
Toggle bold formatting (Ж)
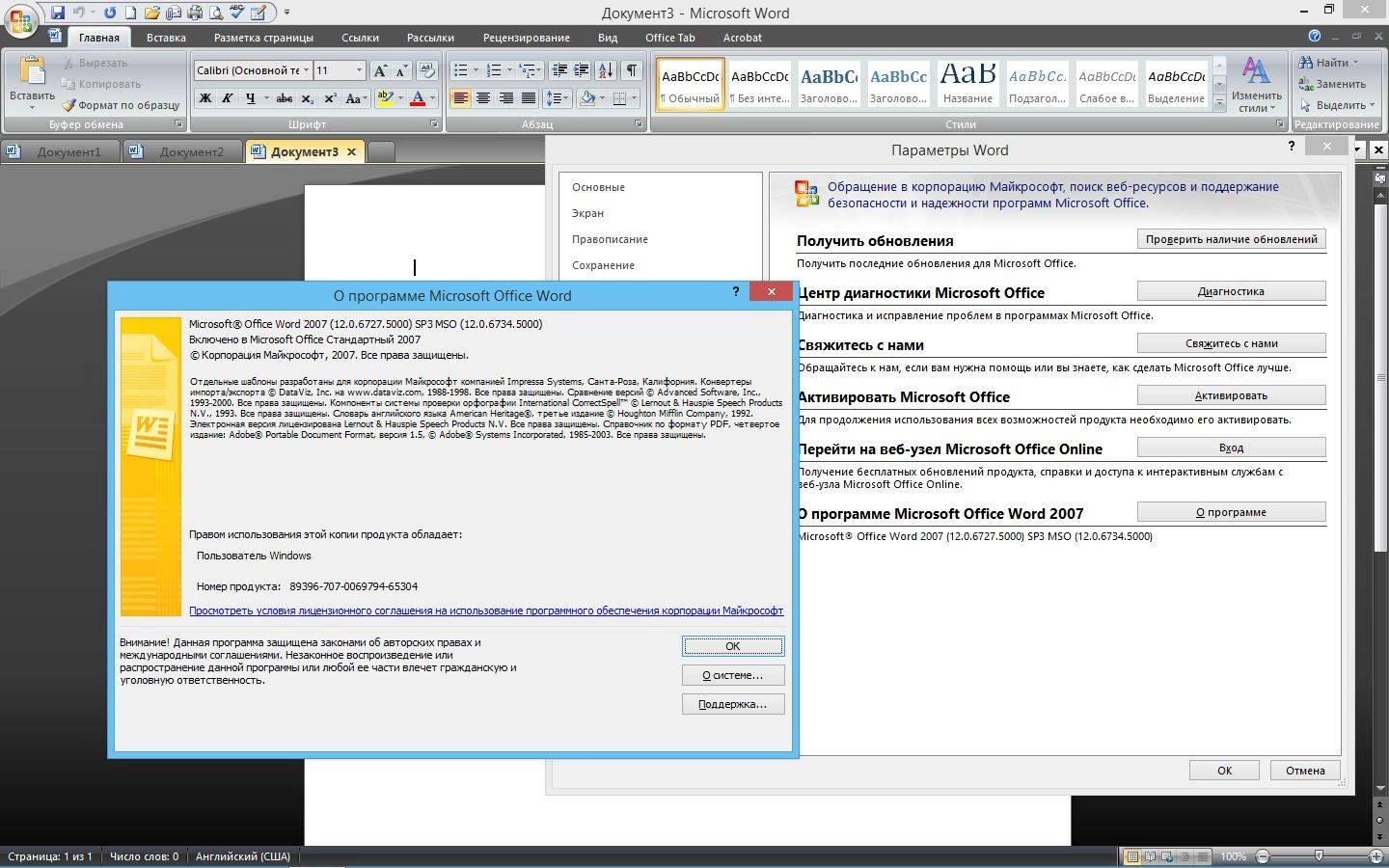point(204,98)
